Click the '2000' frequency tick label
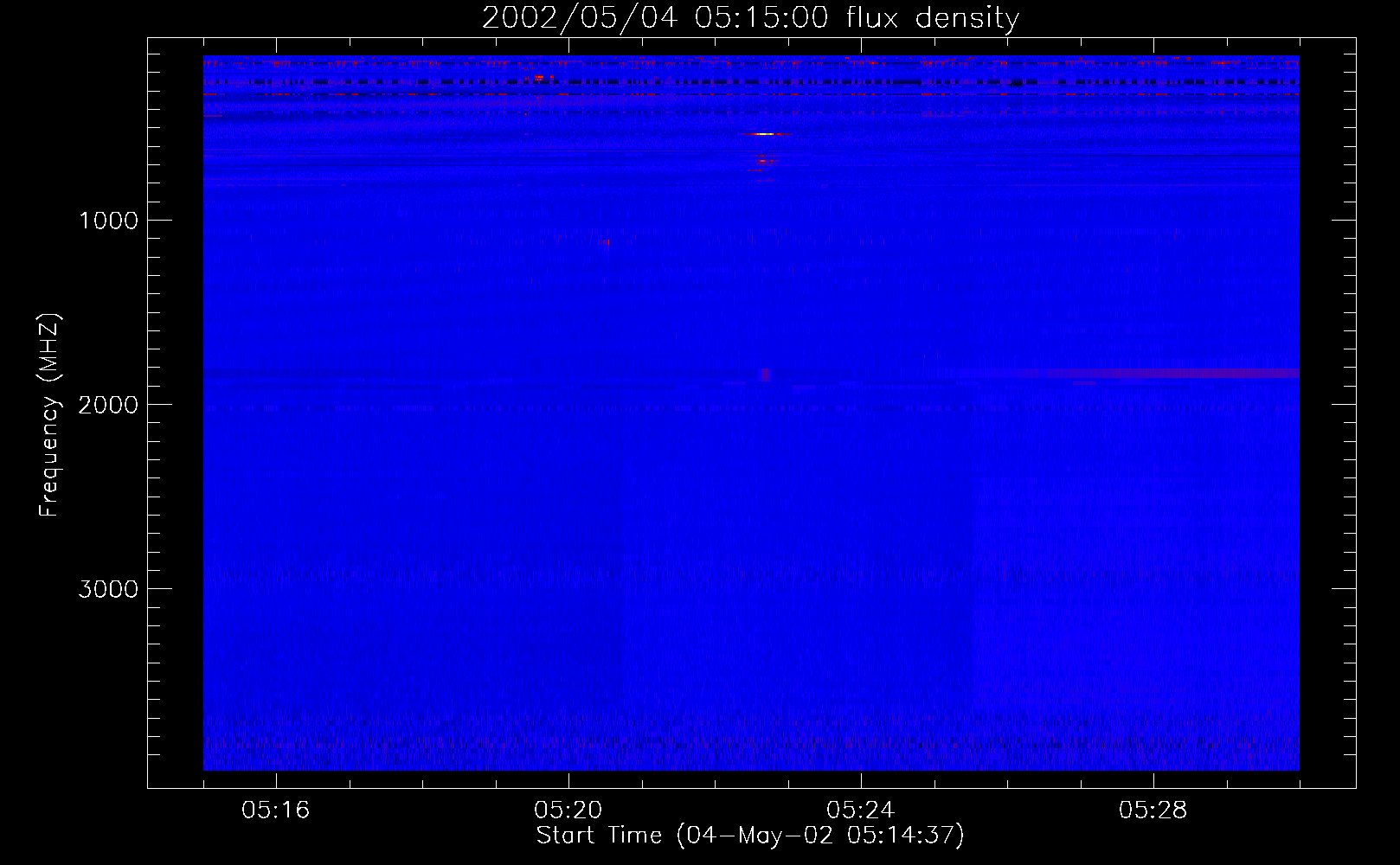 click(108, 405)
